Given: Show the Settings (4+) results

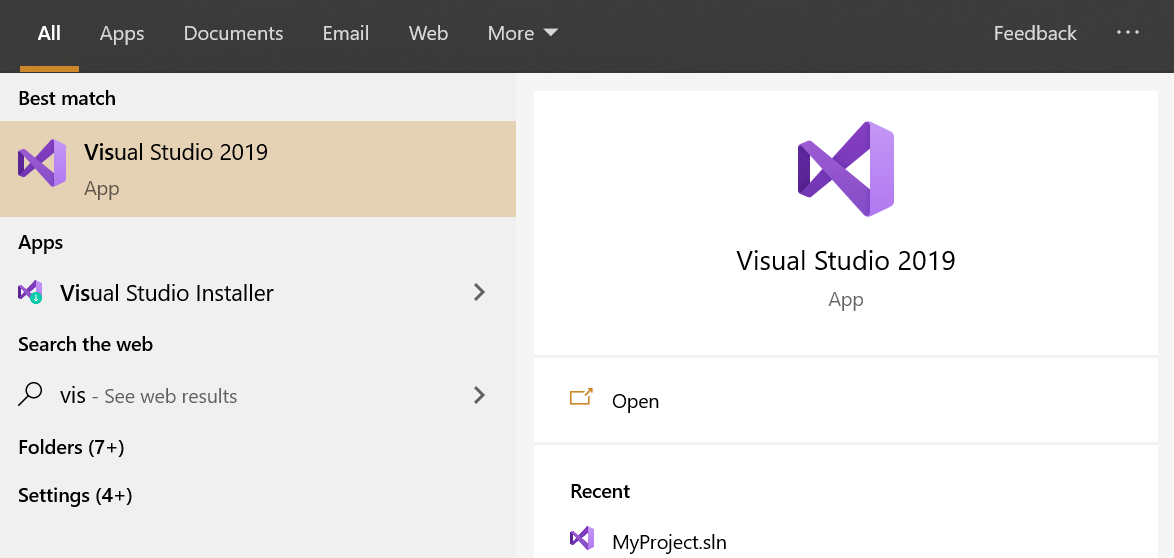Looking at the screenshot, I should point(75,495).
